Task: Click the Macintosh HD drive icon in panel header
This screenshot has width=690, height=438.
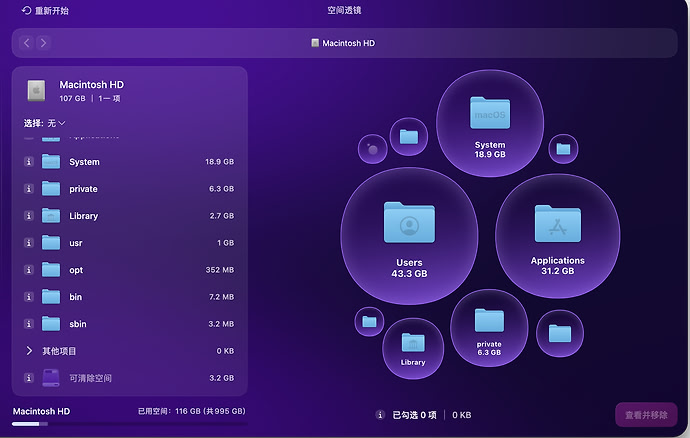Action: pos(37,90)
